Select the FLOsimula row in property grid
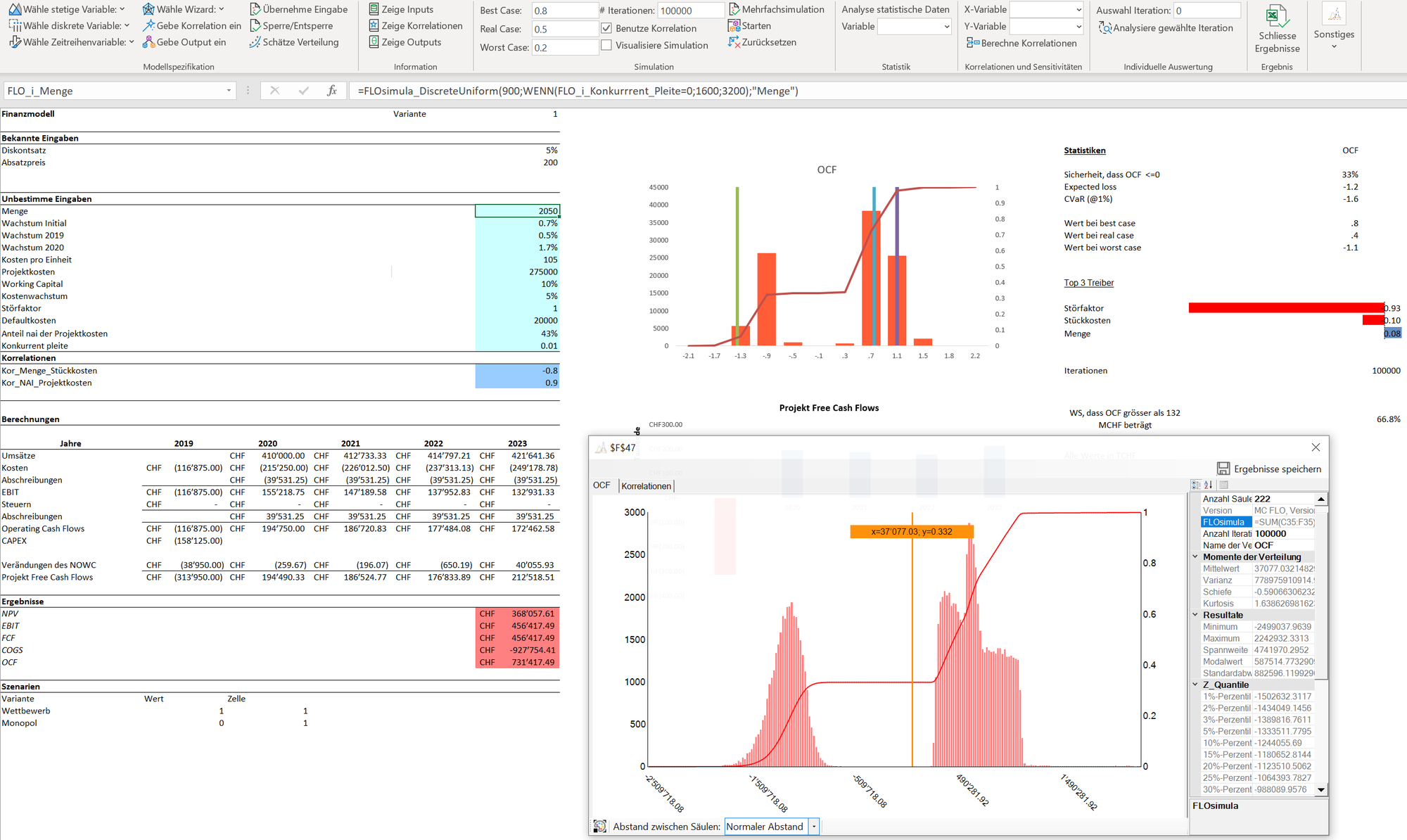Image resolution: width=1407 pixels, height=840 pixels. click(x=1258, y=522)
